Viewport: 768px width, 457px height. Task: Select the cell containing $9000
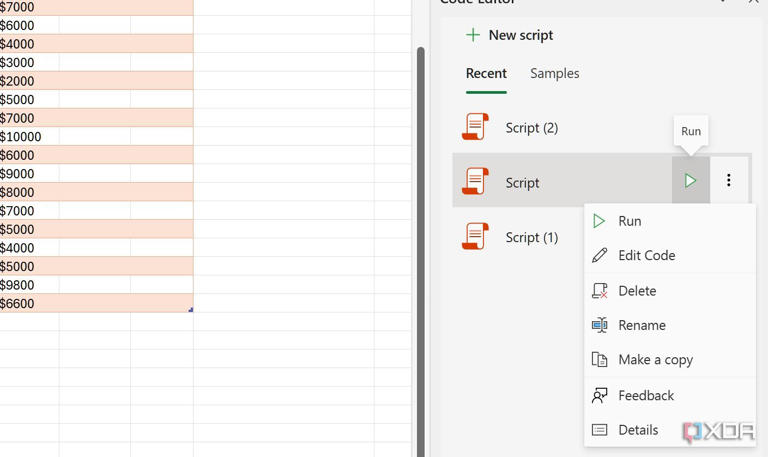coord(29,173)
